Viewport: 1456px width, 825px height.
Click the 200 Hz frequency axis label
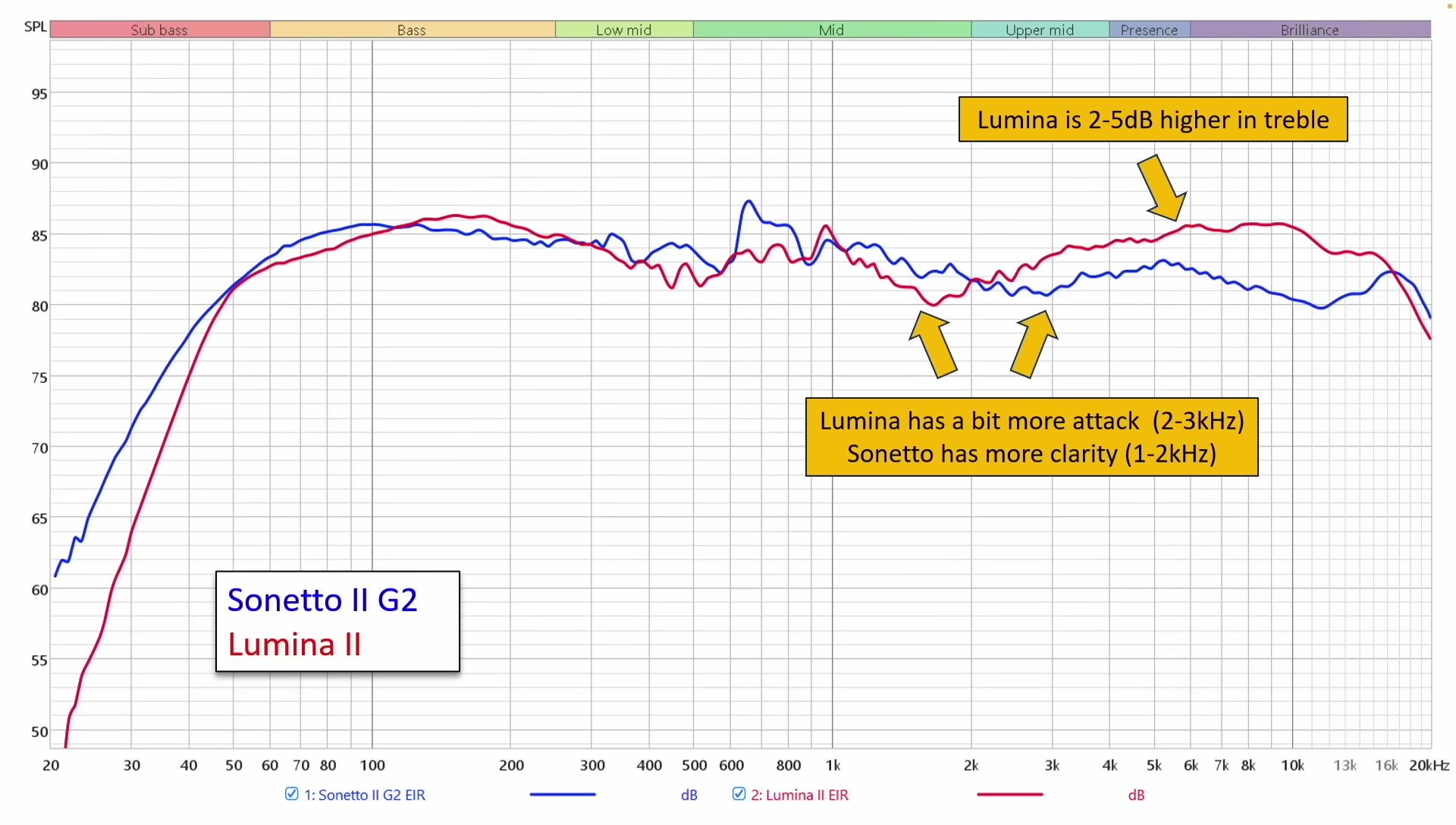coord(511,765)
